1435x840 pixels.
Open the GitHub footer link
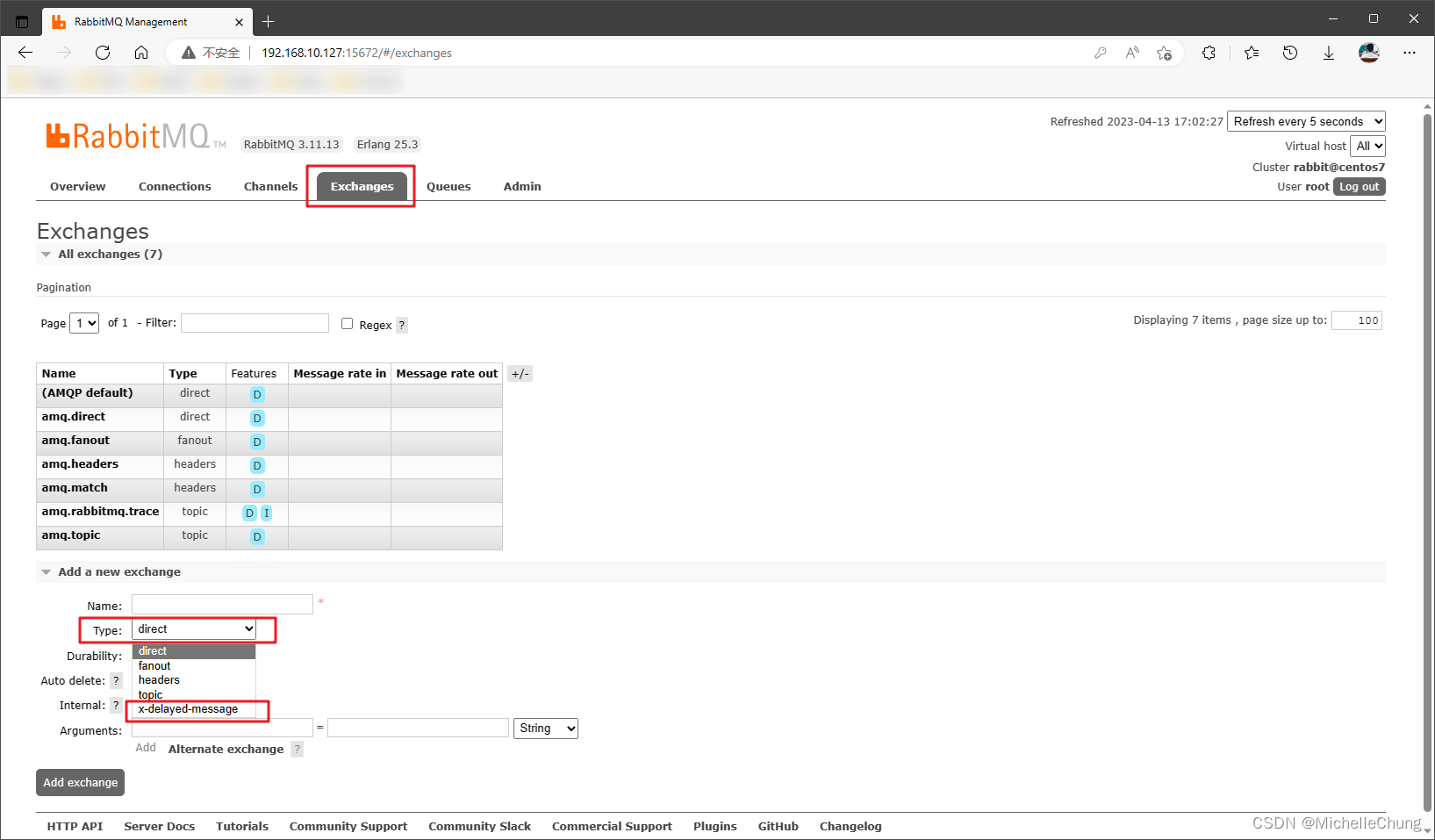click(778, 827)
